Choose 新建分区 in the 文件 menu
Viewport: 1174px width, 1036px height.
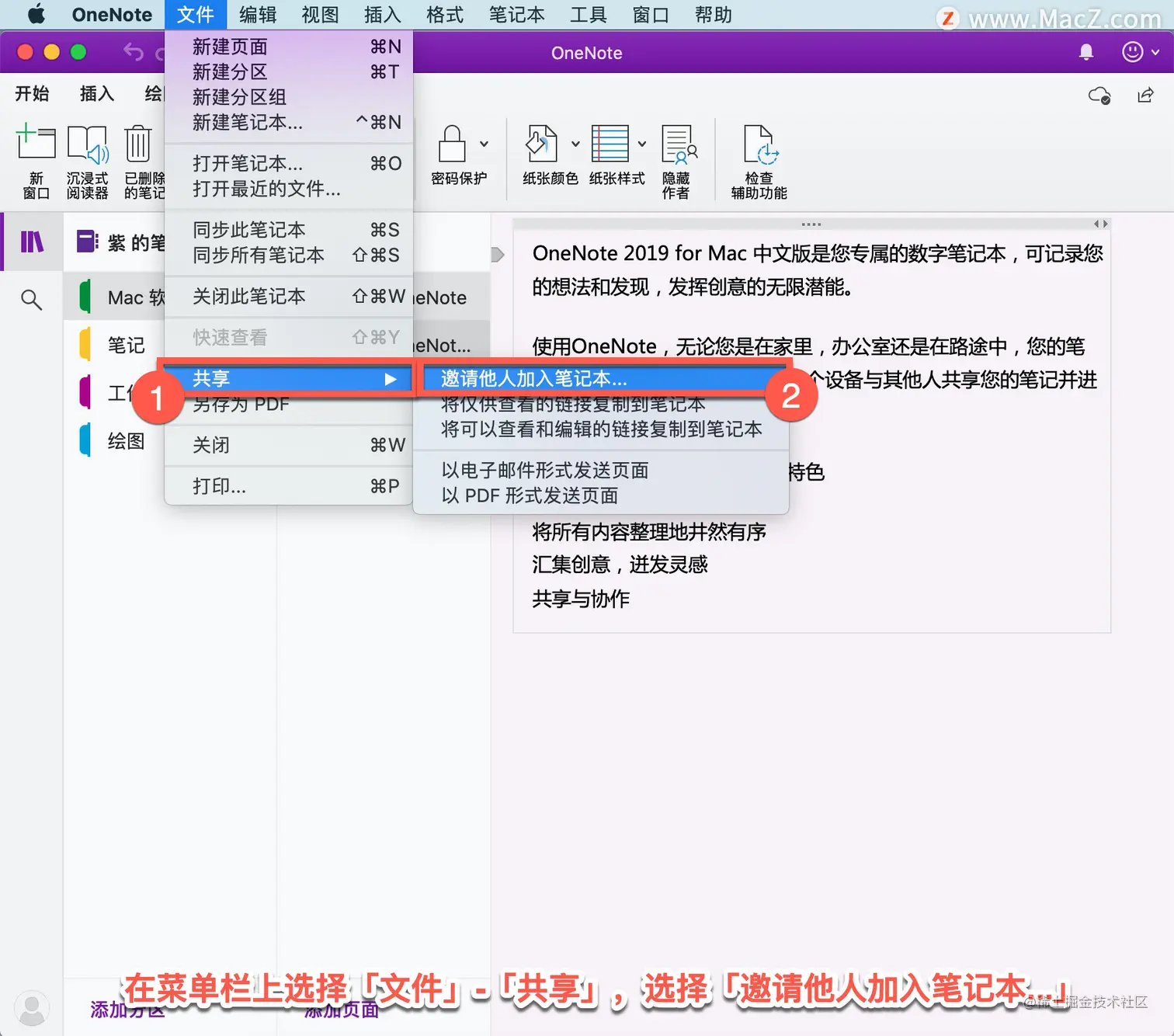289,71
